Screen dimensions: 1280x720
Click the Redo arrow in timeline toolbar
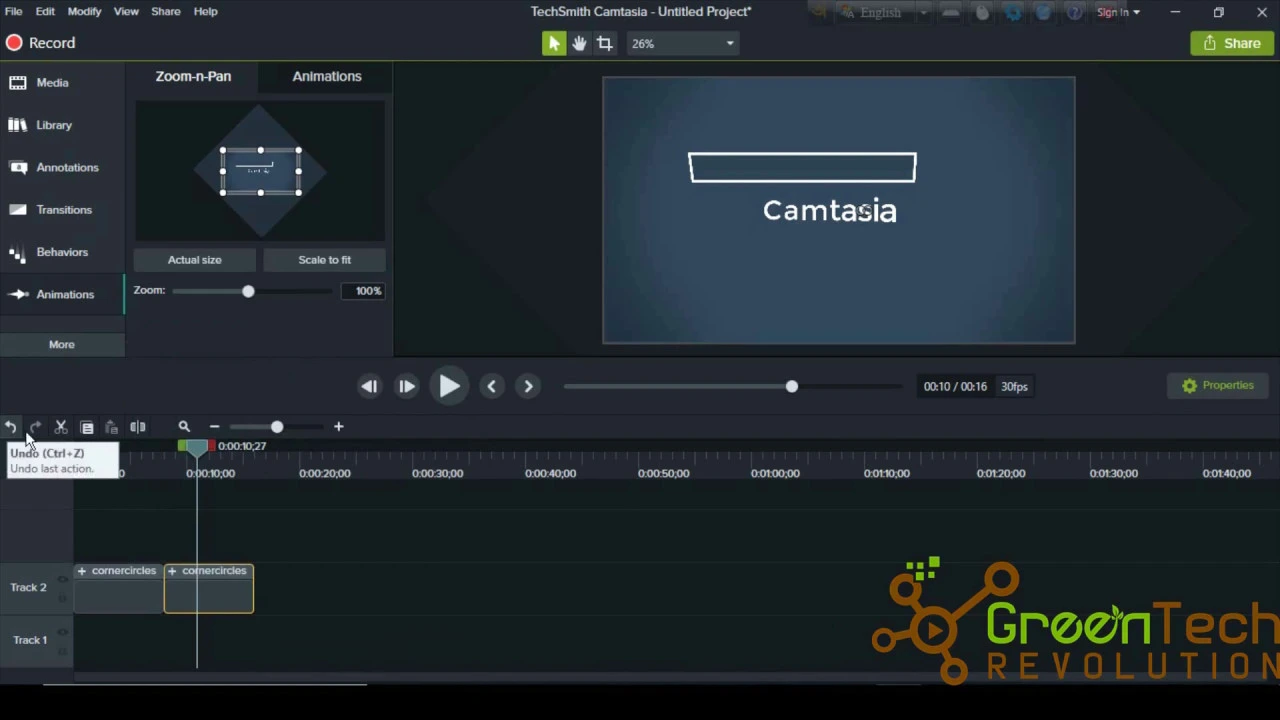coord(35,427)
